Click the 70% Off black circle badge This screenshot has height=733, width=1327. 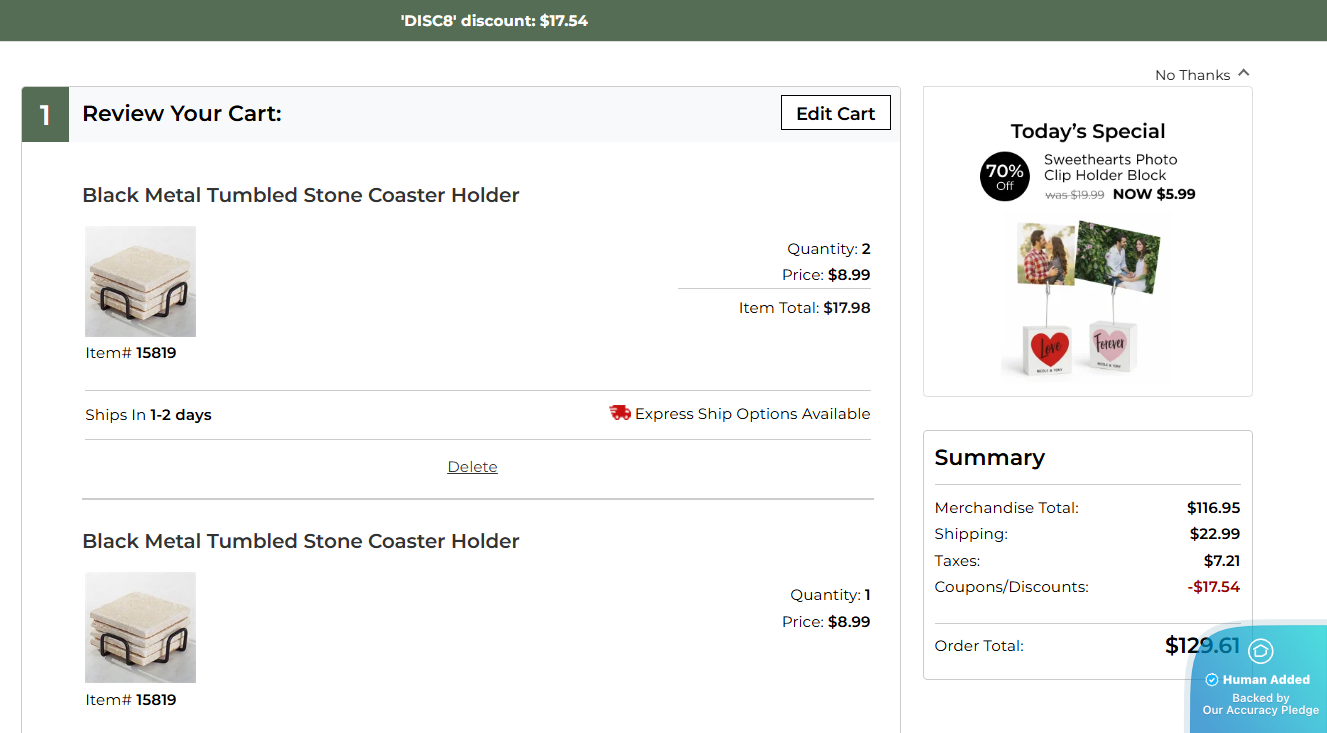[x=1004, y=177]
